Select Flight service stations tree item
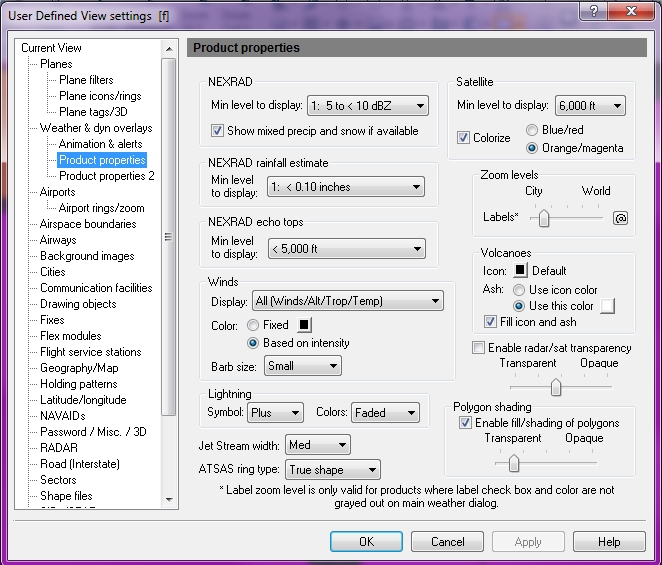662x565 pixels. coord(91,352)
